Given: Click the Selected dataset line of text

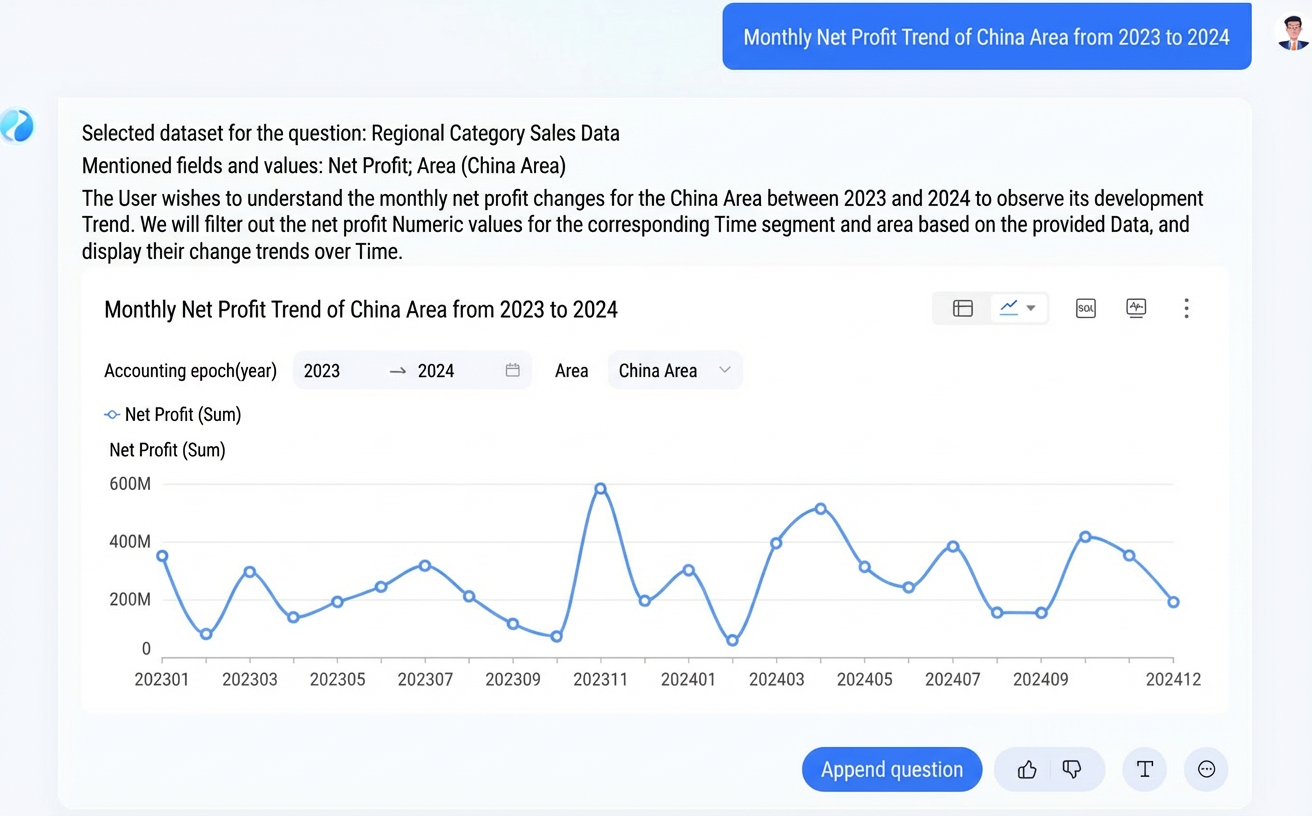Looking at the screenshot, I should [x=351, y=133].
